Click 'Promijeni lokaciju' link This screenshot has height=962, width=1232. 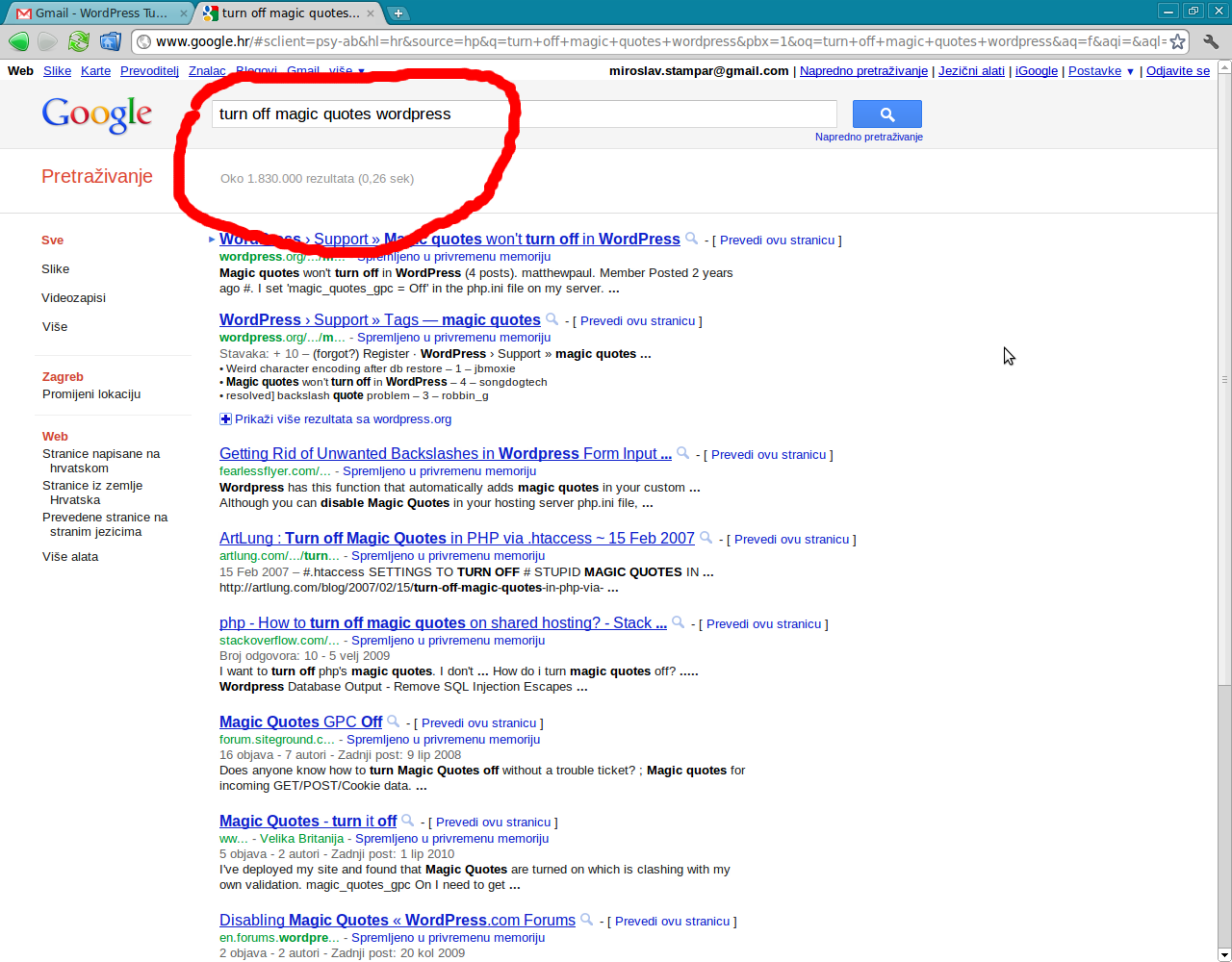(x=91, y=394)
